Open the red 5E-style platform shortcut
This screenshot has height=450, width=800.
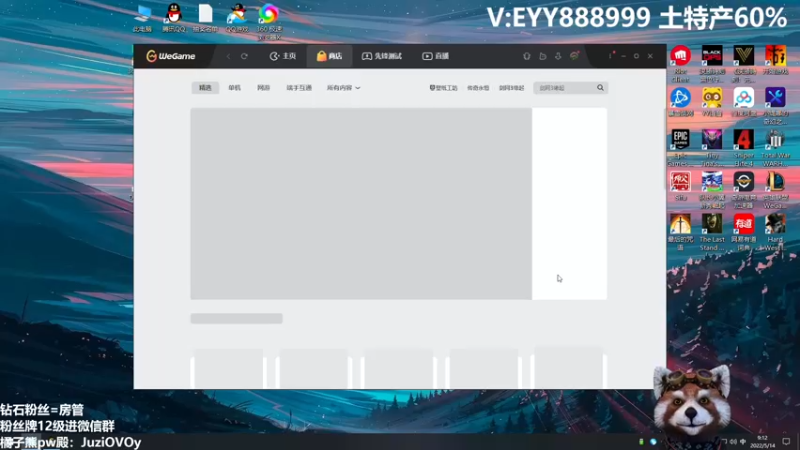pyautogui.click(x=680, y=186)
